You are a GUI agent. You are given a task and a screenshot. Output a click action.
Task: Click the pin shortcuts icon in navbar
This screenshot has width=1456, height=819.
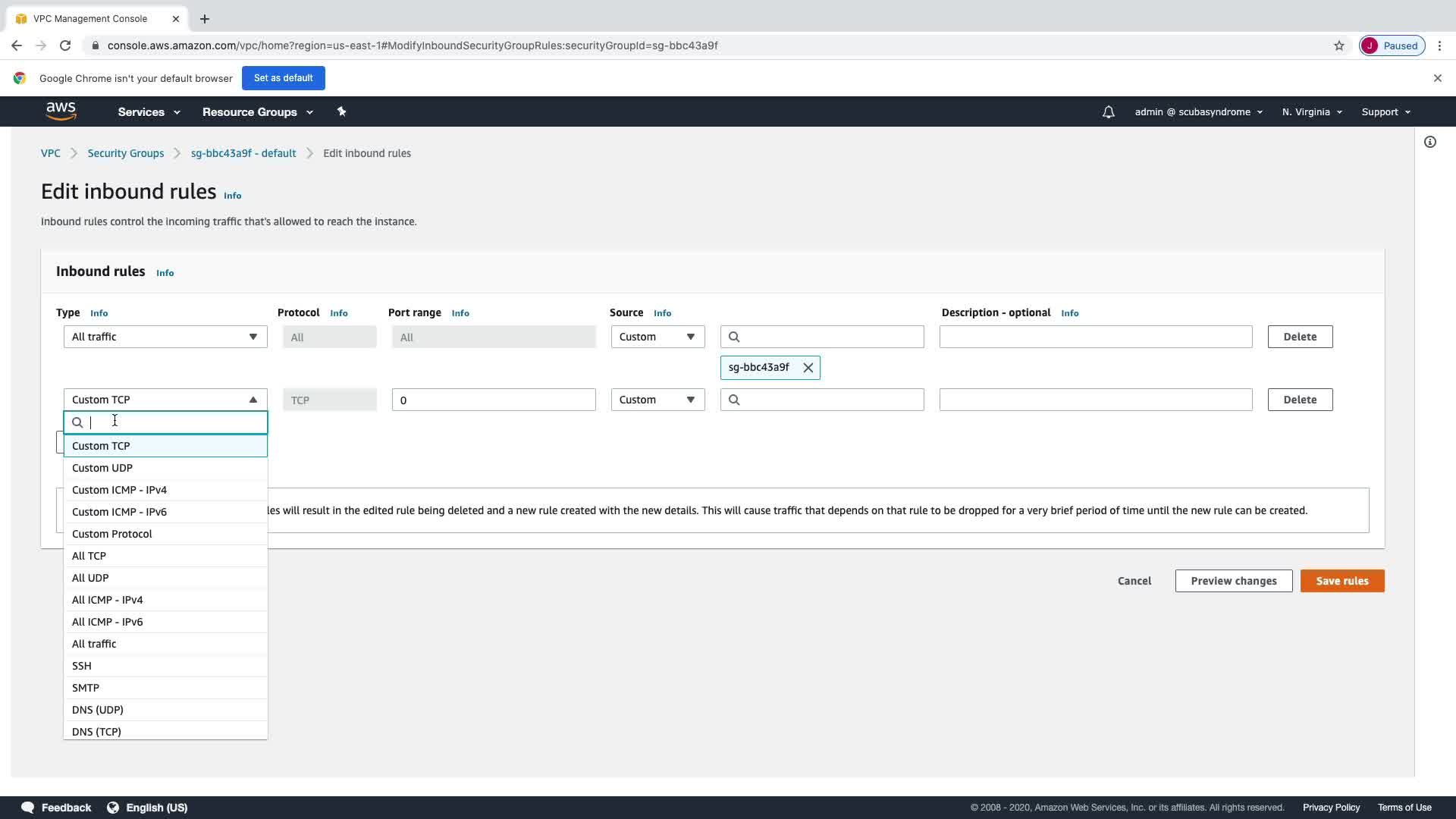click(341, 111)
